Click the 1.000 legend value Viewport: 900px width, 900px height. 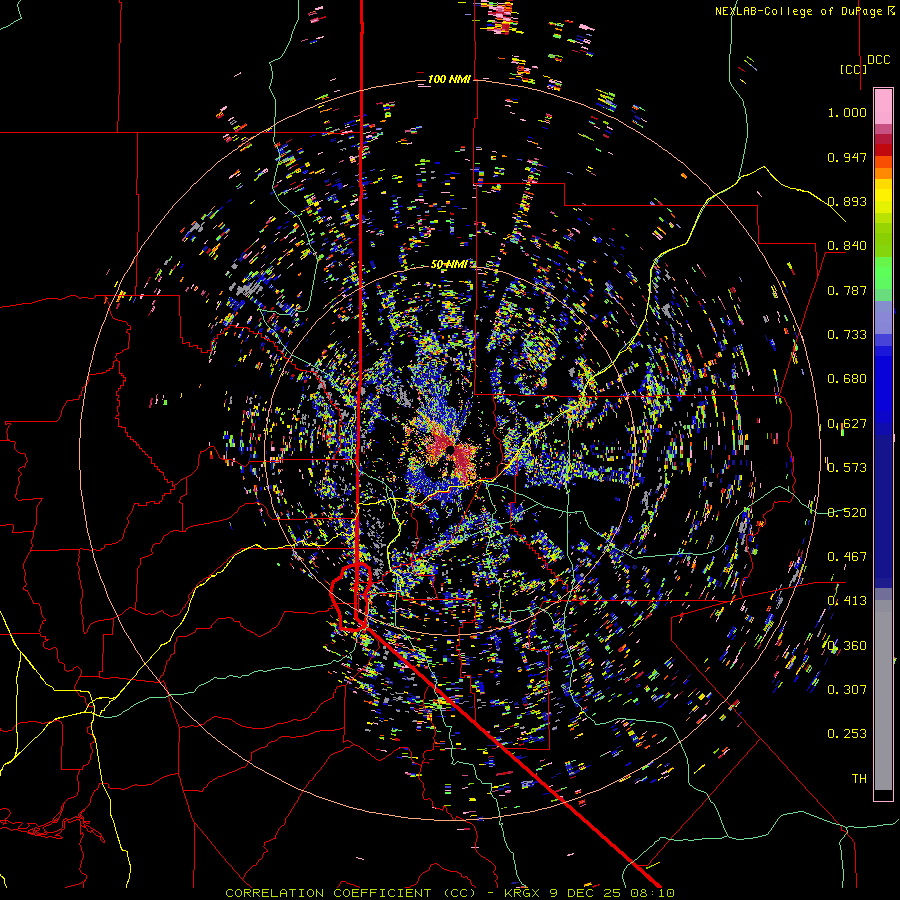click(x=847, y=112)
